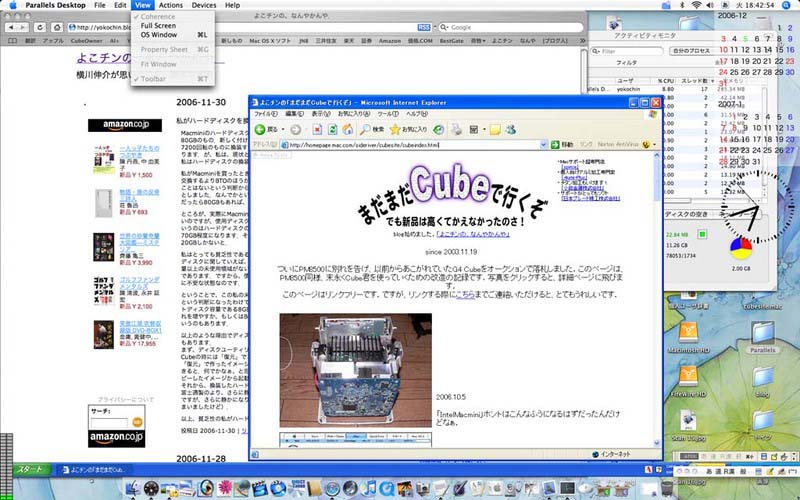
Task: Click Safari Home button
Action: point(57,28)
